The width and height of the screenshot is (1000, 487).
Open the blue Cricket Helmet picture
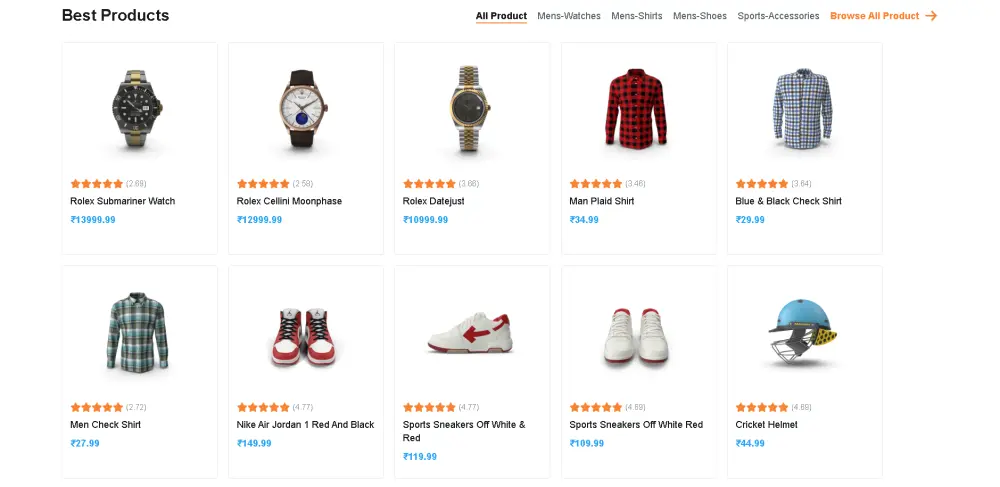click(x=804, y=332)
